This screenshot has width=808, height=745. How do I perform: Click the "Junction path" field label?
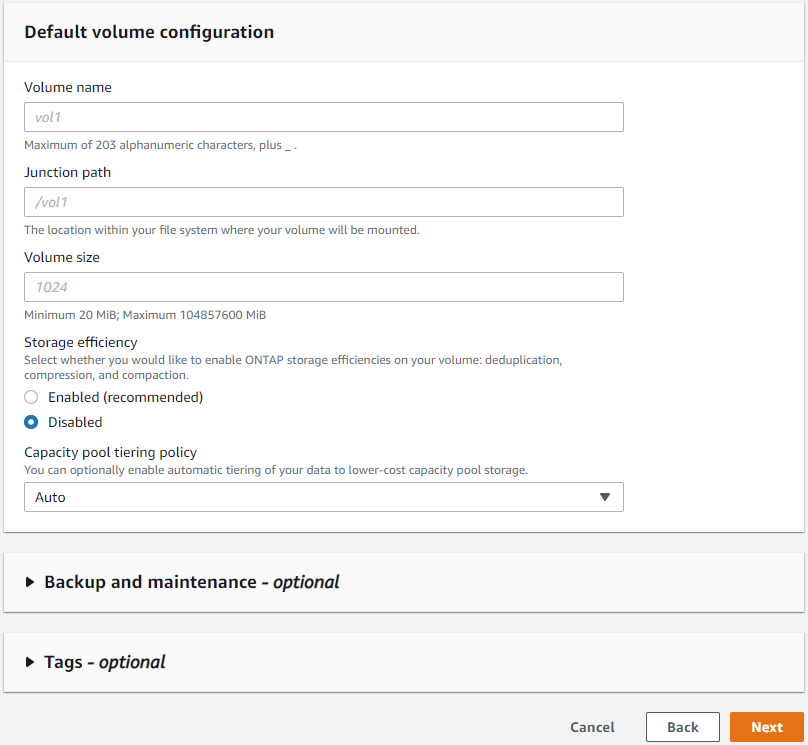67,172
